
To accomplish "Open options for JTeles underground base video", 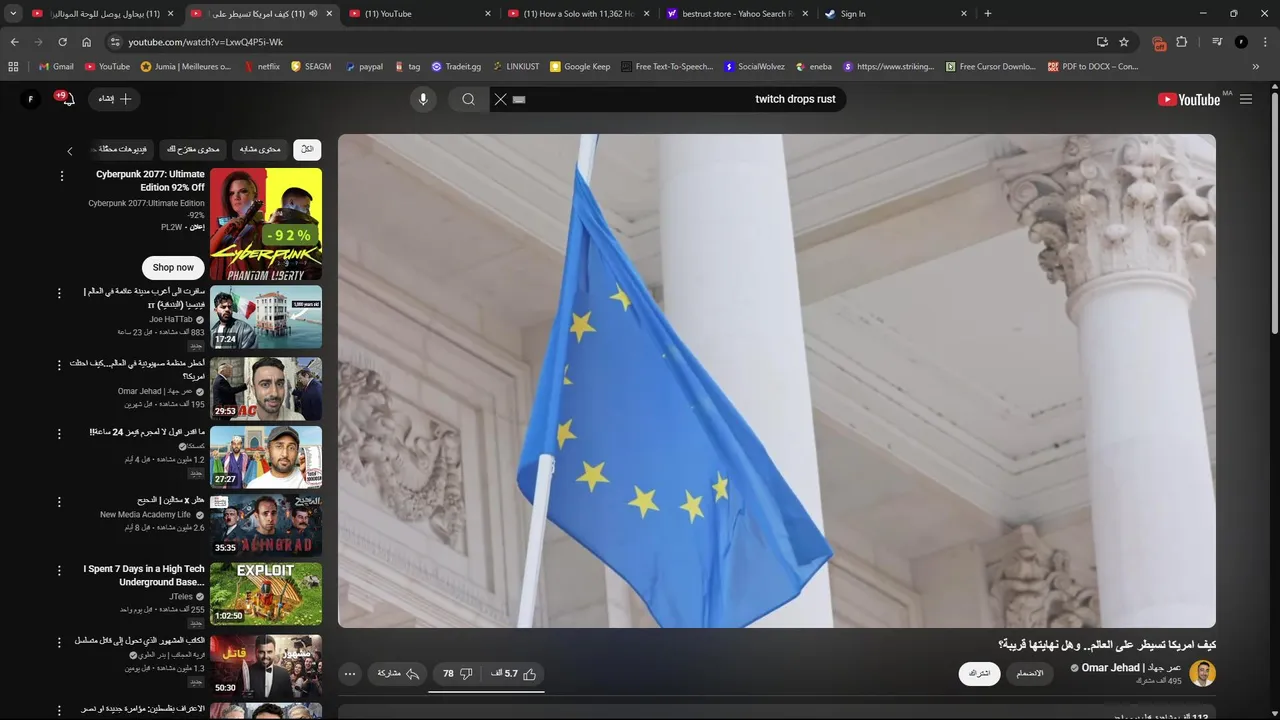I will coord(59,570).
